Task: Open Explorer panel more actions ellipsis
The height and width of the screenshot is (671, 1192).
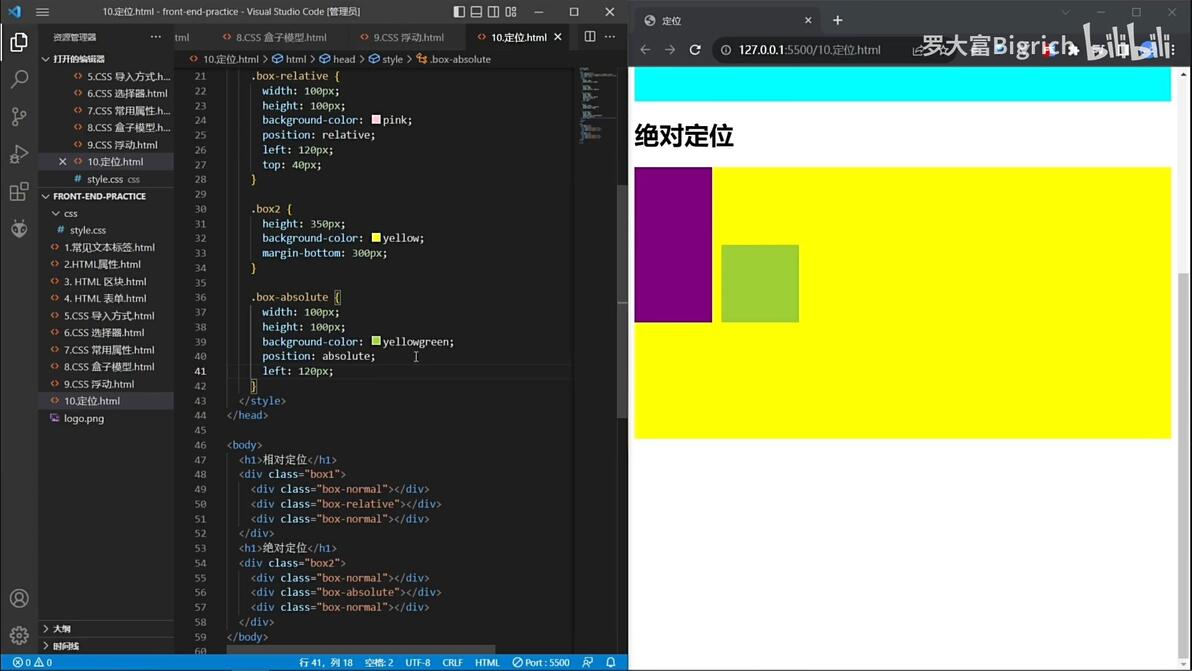Action: click(x=156, y=36)
